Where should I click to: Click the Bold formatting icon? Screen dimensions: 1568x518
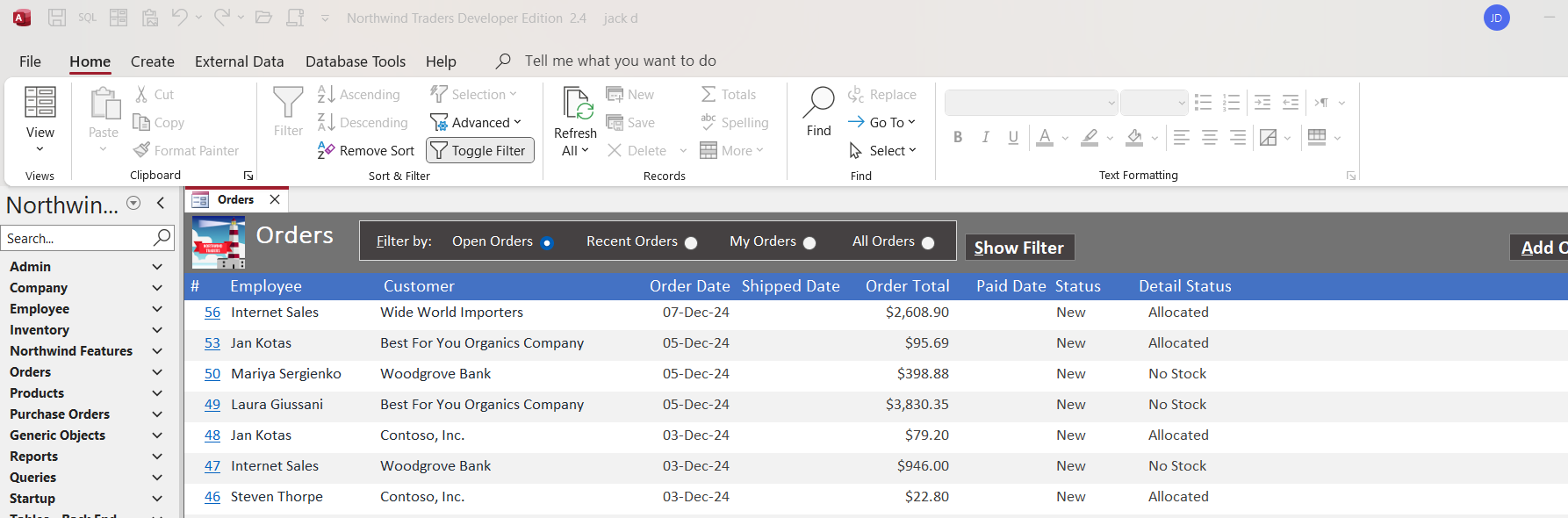[958, 138]
